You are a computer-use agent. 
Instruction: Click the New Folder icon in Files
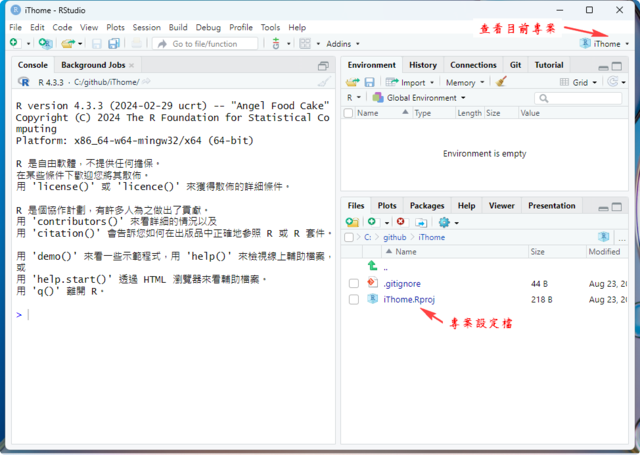[352, 222]
